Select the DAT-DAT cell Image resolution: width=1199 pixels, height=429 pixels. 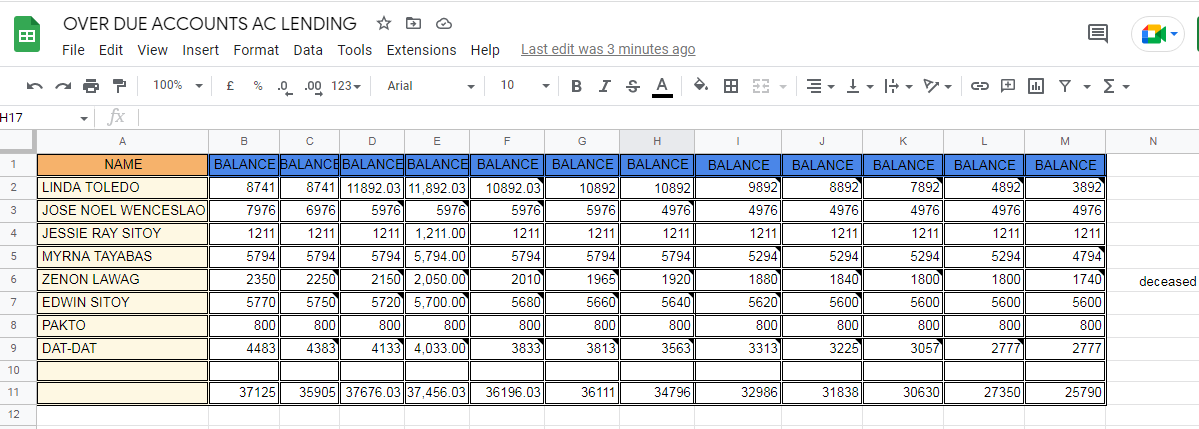tap(122, 349)
